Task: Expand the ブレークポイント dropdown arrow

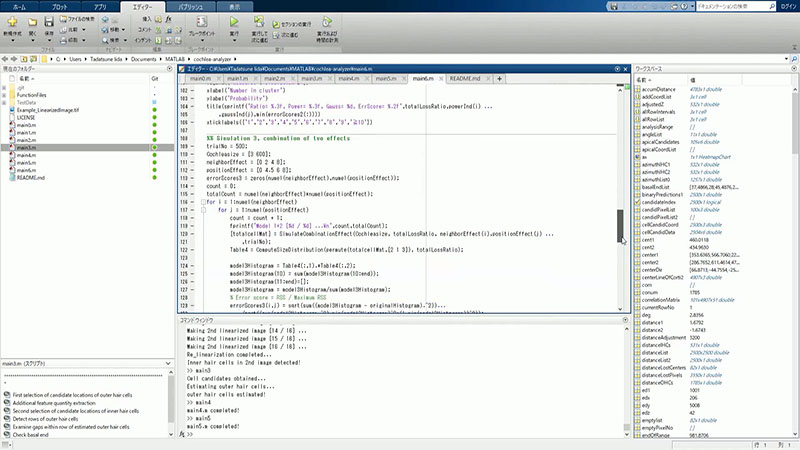Action: pyautogui.click(x=202, y=40)
